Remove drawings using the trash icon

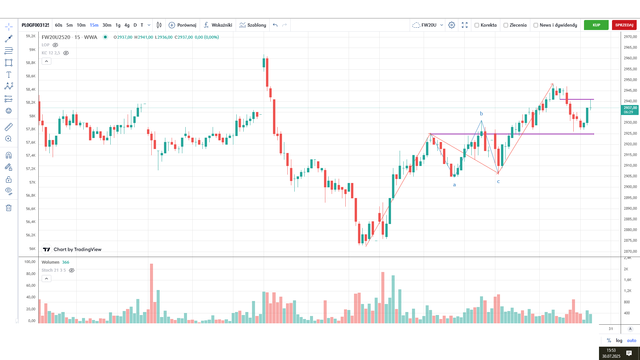click(9, 208)
